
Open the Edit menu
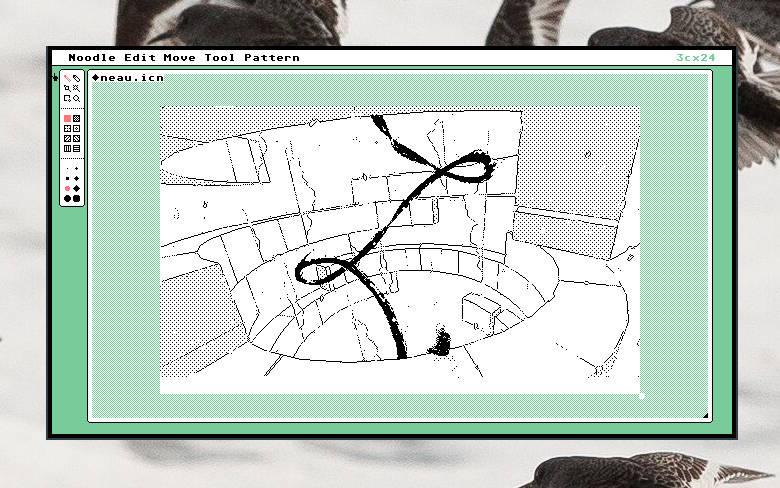pyautogui.click(x=139, y=58)
